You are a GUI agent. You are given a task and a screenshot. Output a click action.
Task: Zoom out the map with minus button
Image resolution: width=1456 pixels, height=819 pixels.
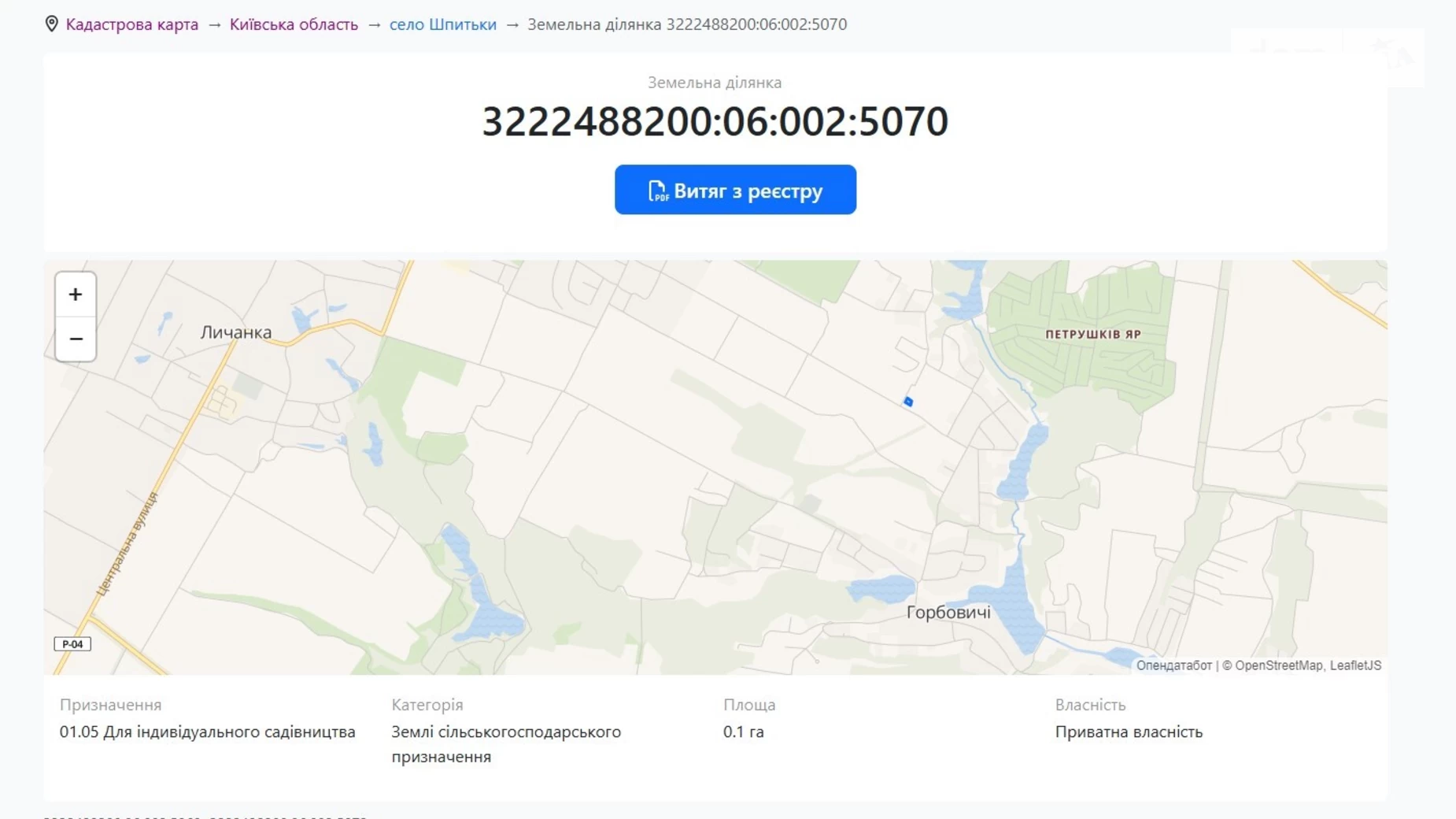76,339
